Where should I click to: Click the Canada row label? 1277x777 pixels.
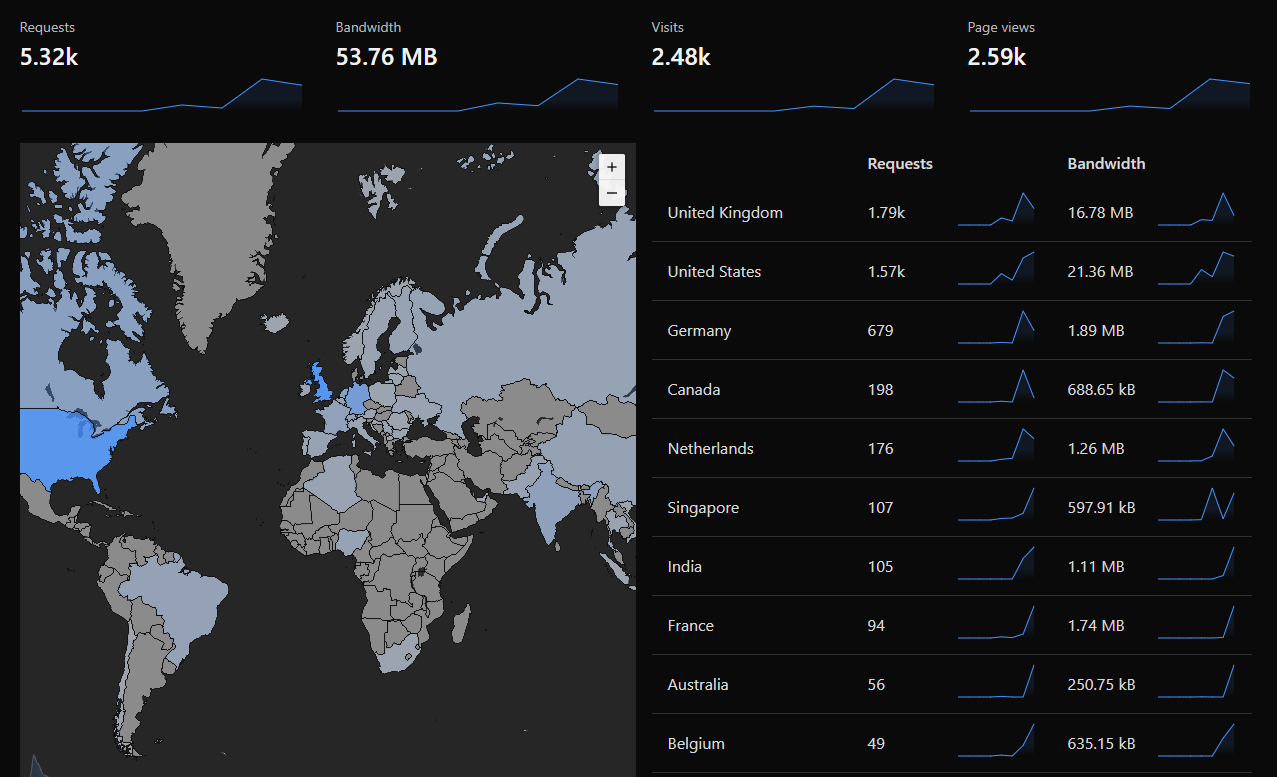pyautogui.click(x=694, y=389)
